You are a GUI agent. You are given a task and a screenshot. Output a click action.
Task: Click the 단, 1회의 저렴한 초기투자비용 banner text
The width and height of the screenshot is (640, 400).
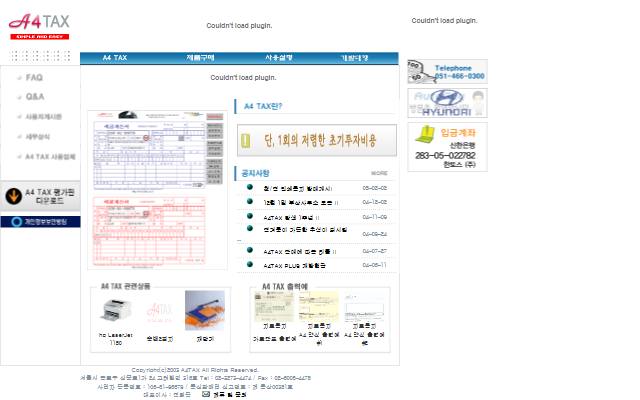[320, 141]
